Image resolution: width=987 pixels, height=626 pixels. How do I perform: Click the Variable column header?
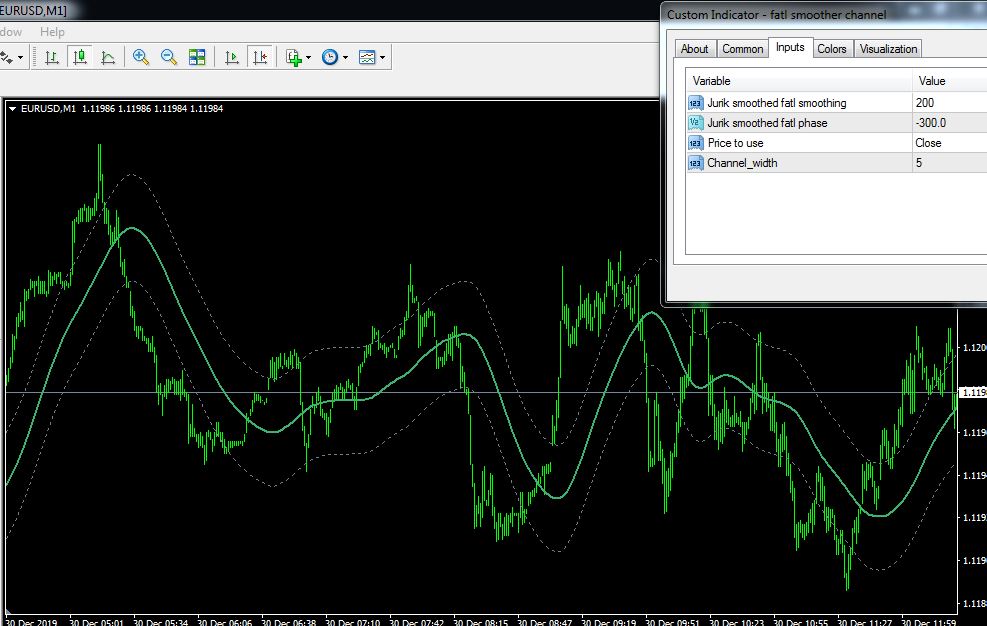tap(712, 81)
